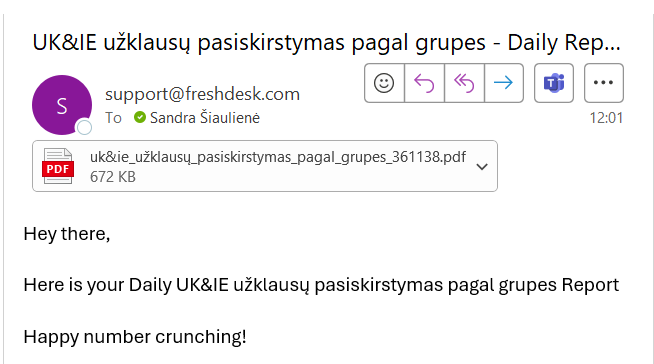654x364 pixels.
Task: Reply to the freshdesk email
Action: [x=424, y=83]
